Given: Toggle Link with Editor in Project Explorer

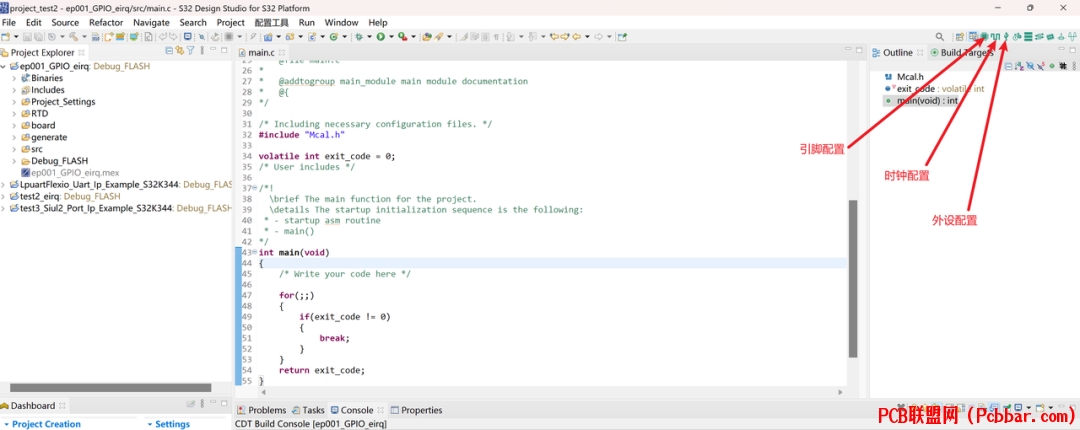Looking at the screenshot, I should 179,50.
